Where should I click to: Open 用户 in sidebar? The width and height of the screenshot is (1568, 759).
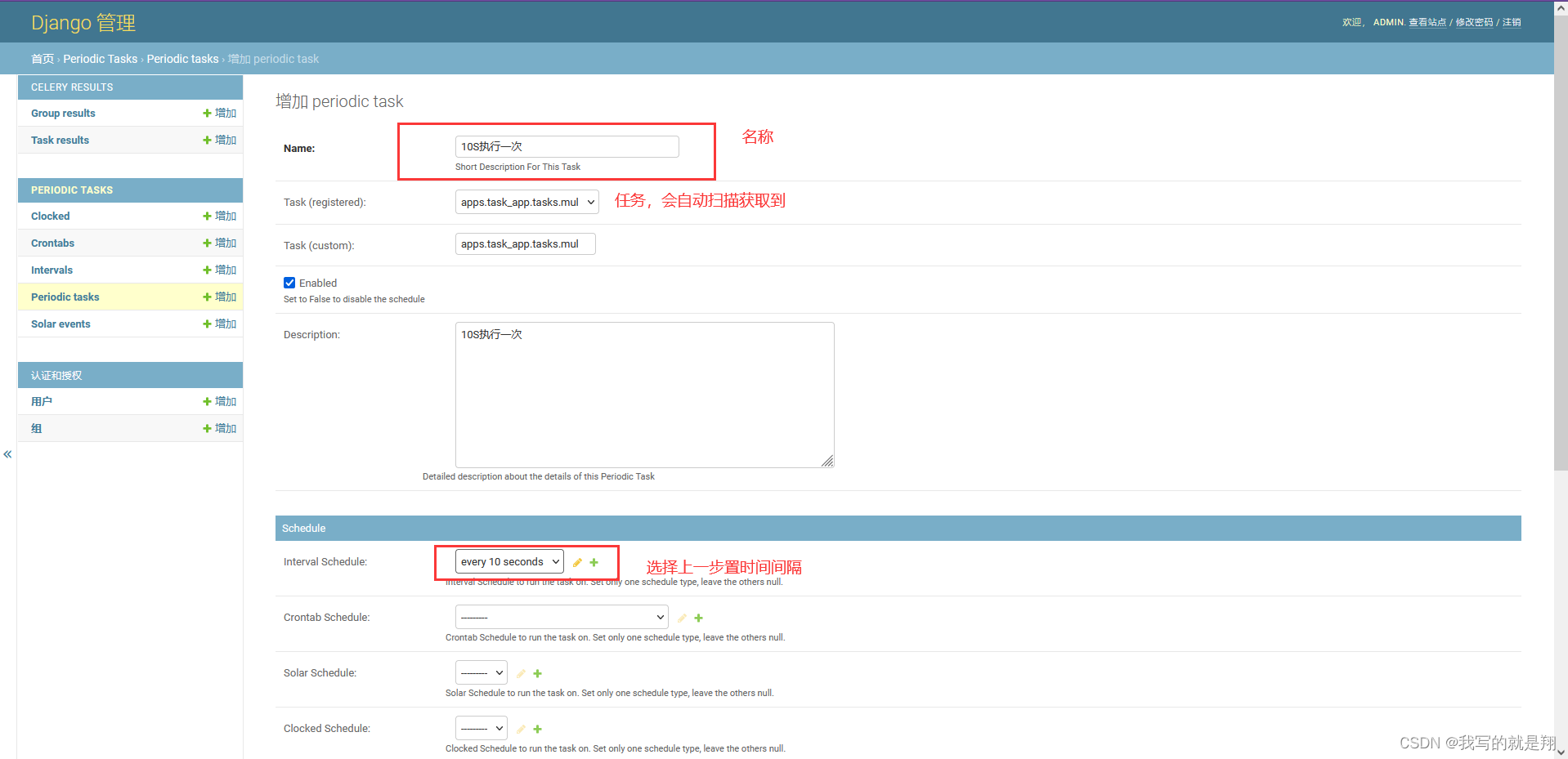(x=42, y=402)
